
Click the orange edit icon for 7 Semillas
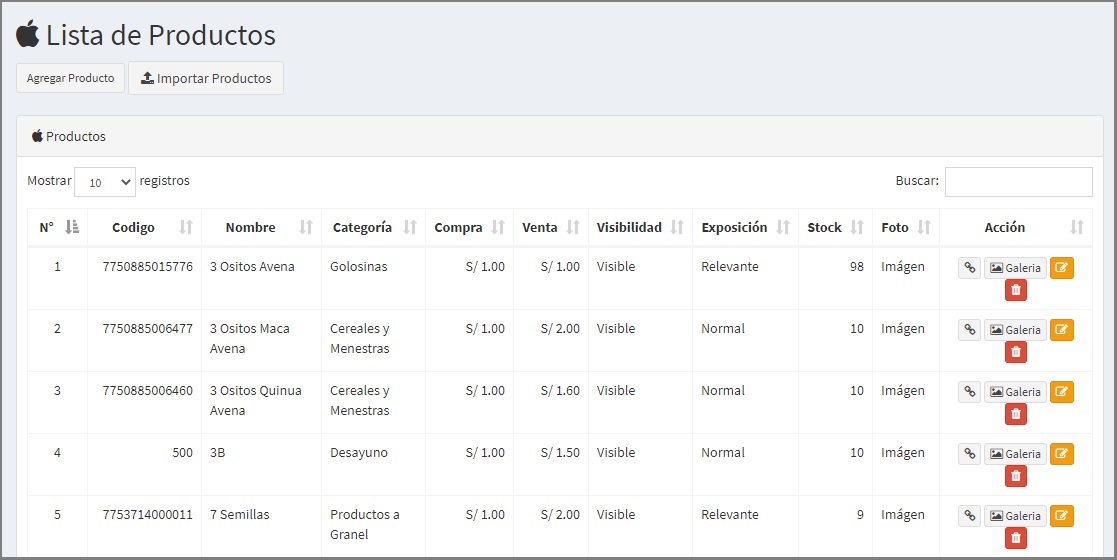pos(1061,516)
